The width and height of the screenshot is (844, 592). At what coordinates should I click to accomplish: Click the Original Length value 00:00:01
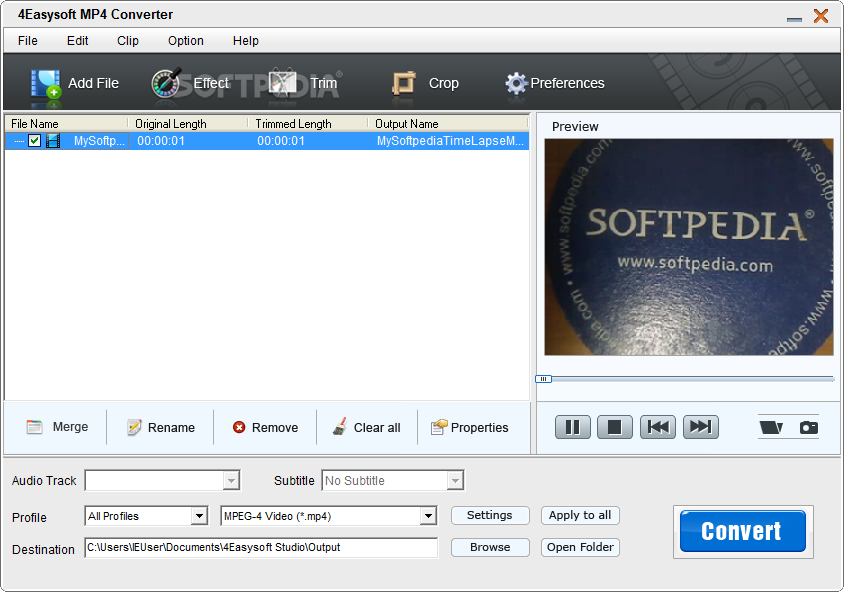161,141
